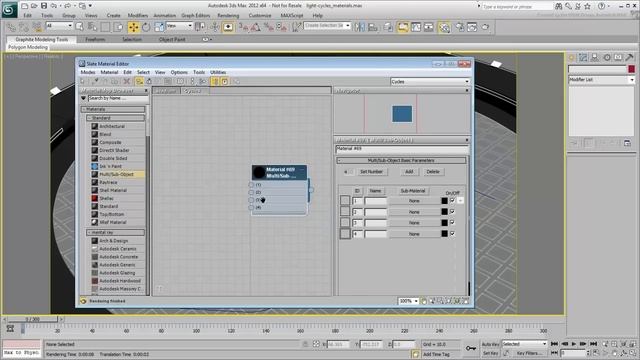Toggle On/Off checkbox for sub-material ID 4
The width and height of the screenshot is (640, 360).
452,233
